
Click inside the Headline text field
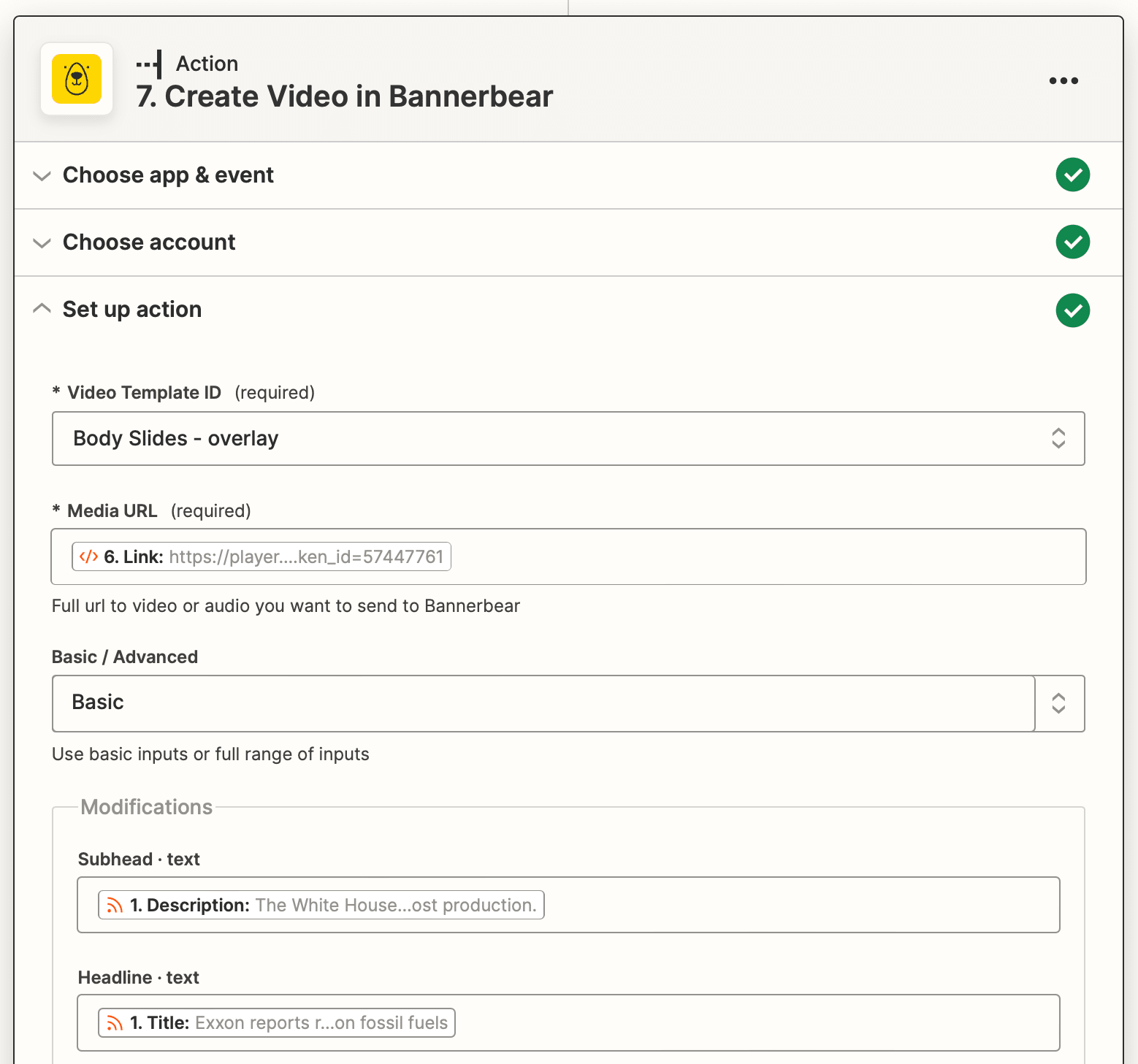coord(568,1022)
